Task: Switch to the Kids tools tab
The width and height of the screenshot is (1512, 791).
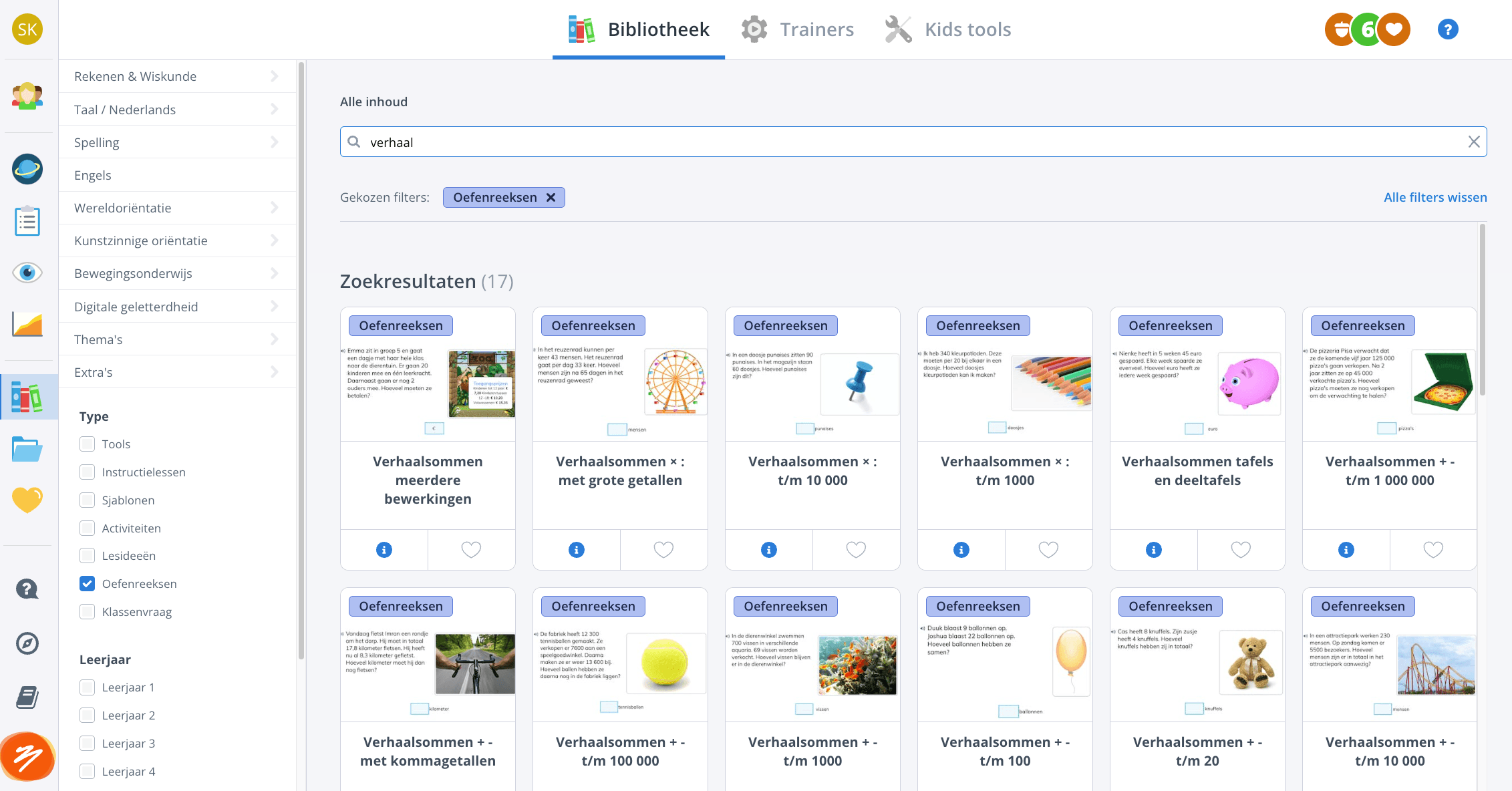Action: coord(948,29)
